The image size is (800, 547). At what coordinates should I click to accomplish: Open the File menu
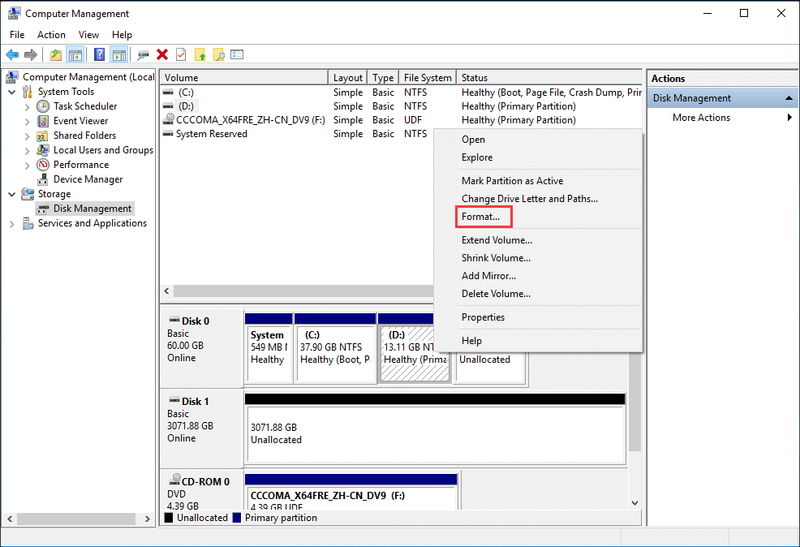[17, 35]
